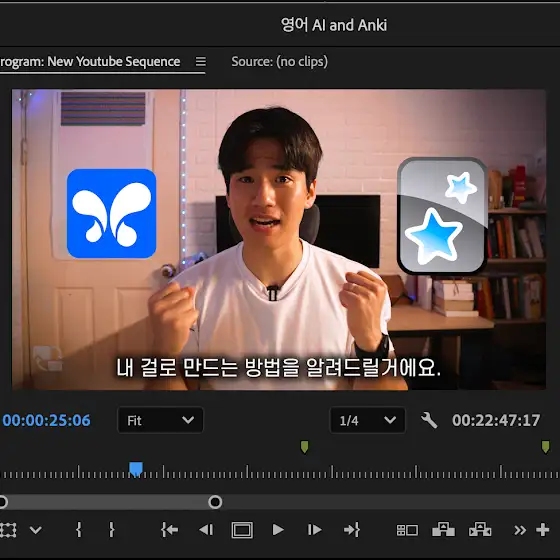
Task: Step forward one frame
Action: click(x=314, y=530)
